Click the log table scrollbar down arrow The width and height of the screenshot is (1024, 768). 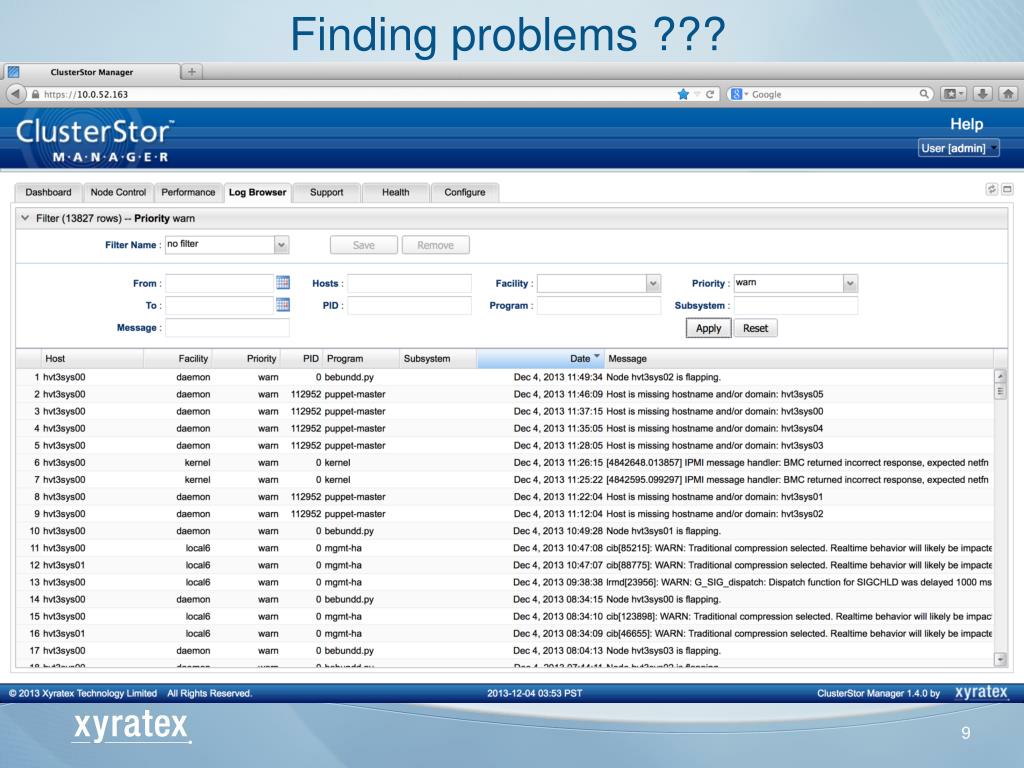click(1000, 659)
